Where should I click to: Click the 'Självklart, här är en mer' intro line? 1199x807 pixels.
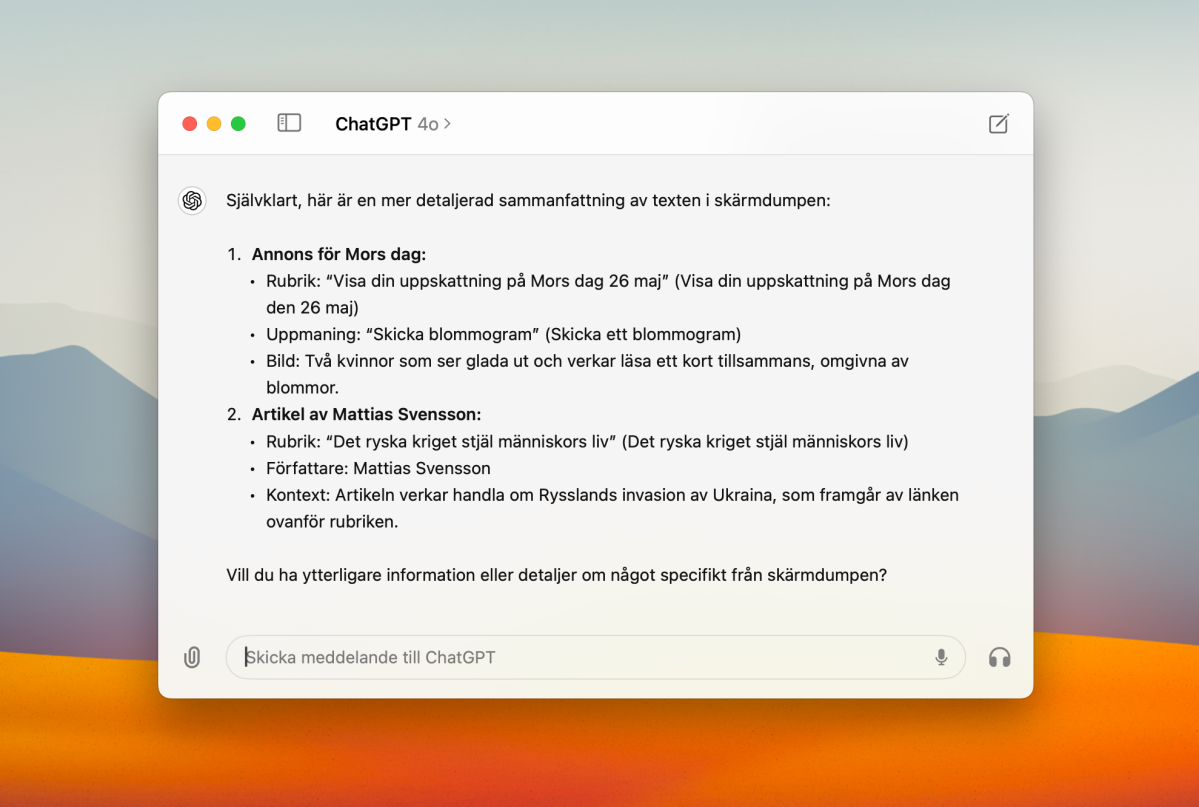coord(528,201)
